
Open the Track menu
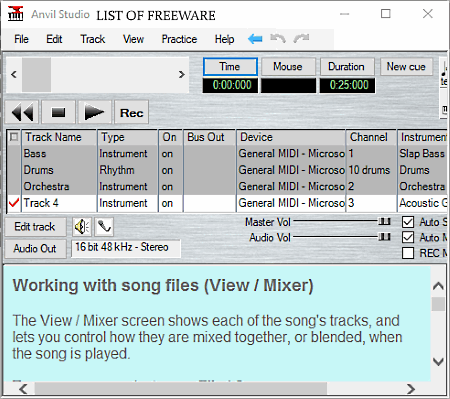(x=93, y=39)
